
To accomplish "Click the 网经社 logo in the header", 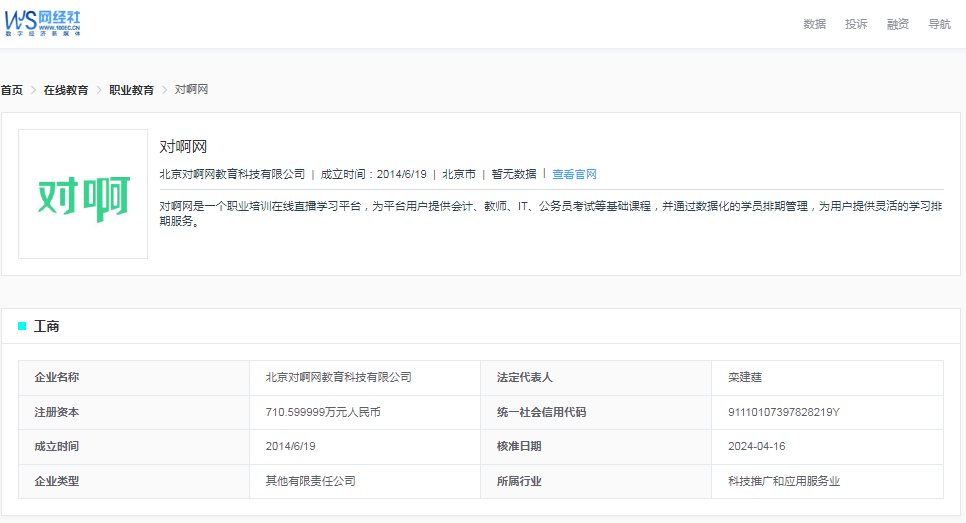I will click(42, 23).
